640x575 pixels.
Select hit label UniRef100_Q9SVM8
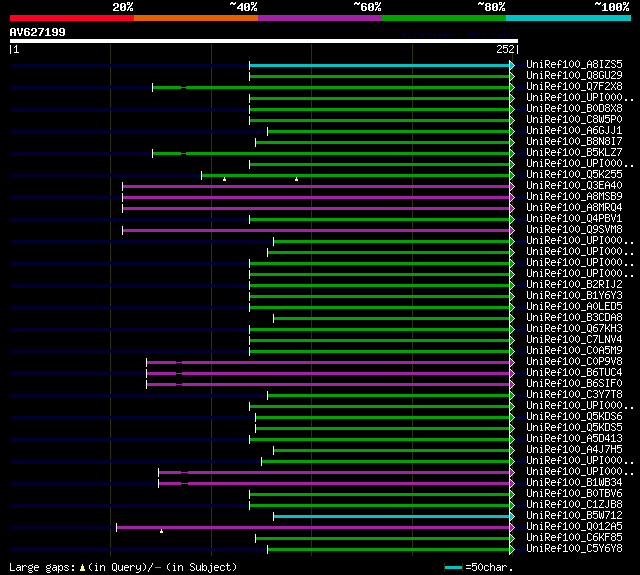[574, 230]
